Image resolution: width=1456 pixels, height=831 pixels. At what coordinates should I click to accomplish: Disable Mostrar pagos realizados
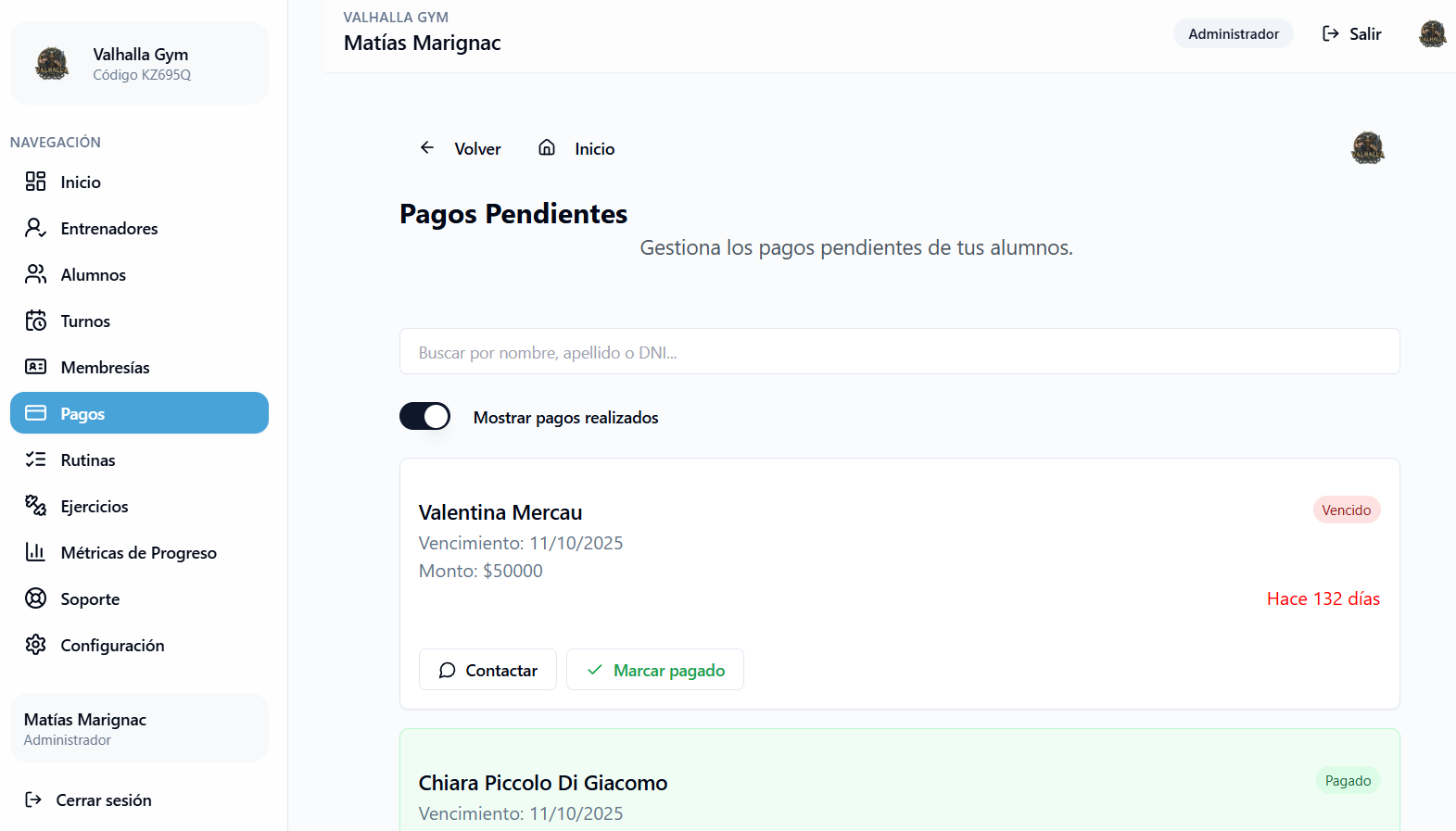(x=424, y=416)
